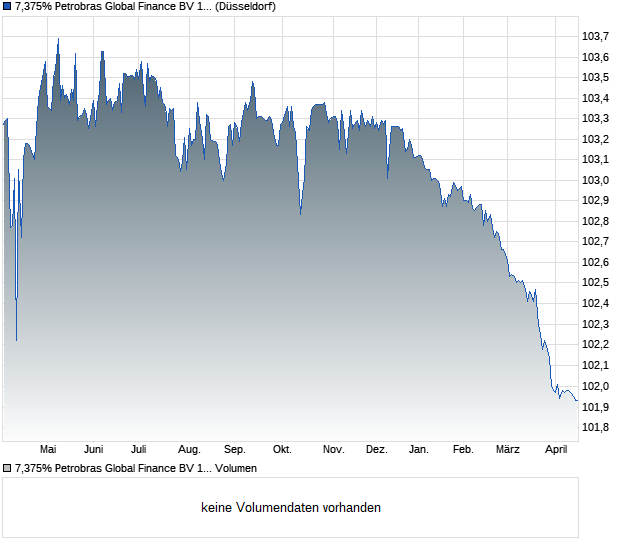The height and width of the screenshot is (546, 620).
Task: Click the 'April' month label
Action: point(556,450)
